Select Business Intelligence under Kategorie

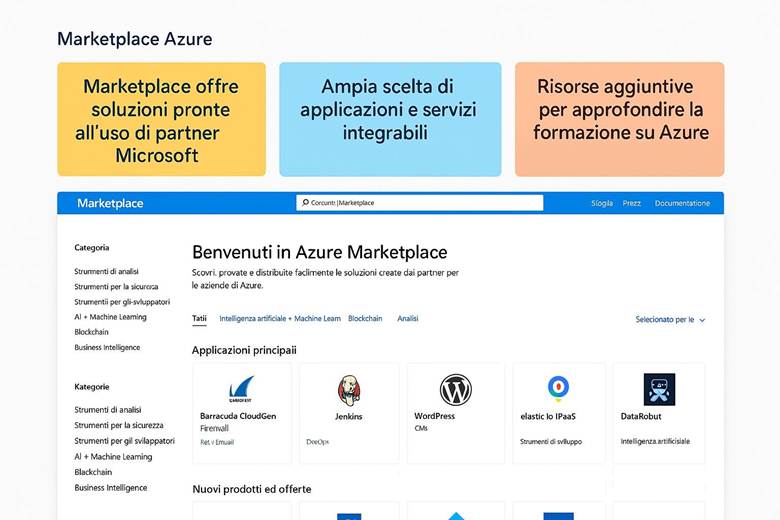[x=110, y=488]
